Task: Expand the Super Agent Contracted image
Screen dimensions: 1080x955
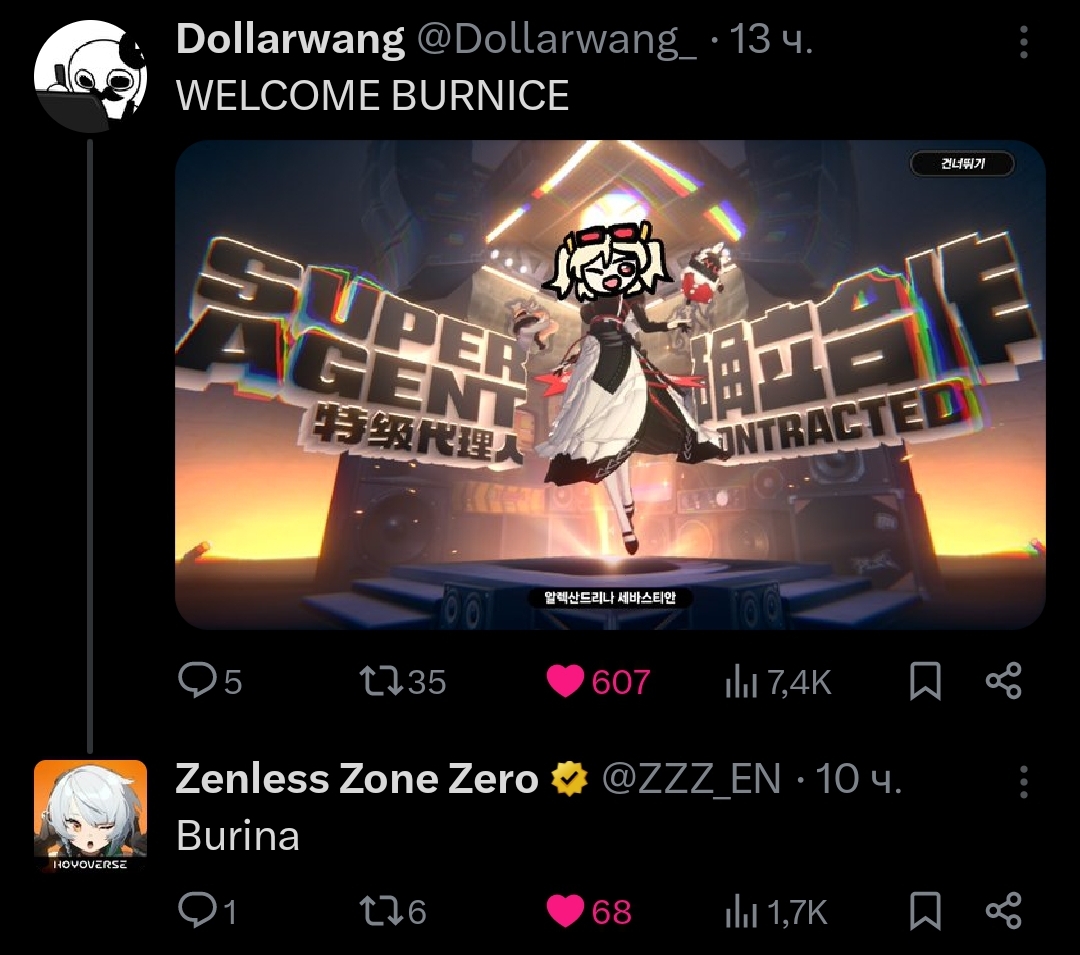Action: click(610, 384)
